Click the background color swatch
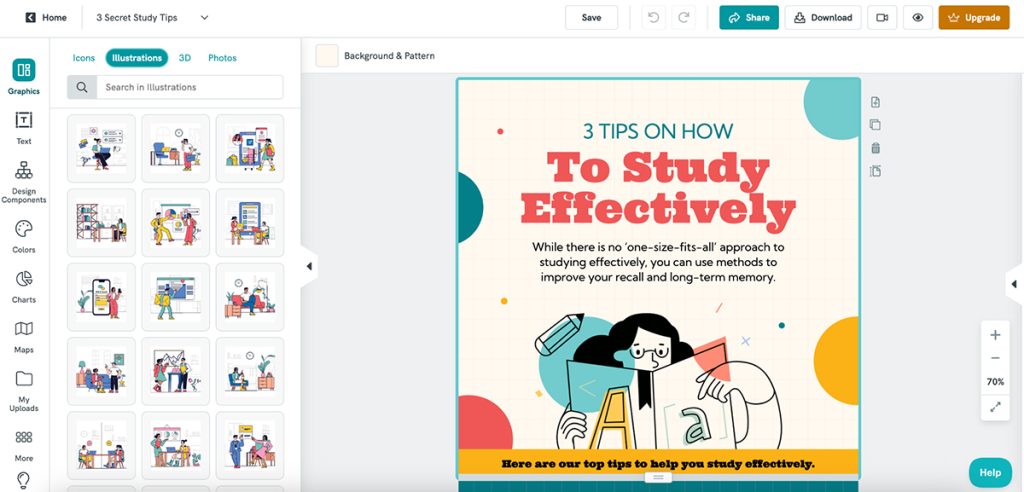Image resolution: width=1024 pixels, height=492 pixels. click(327, 56)
